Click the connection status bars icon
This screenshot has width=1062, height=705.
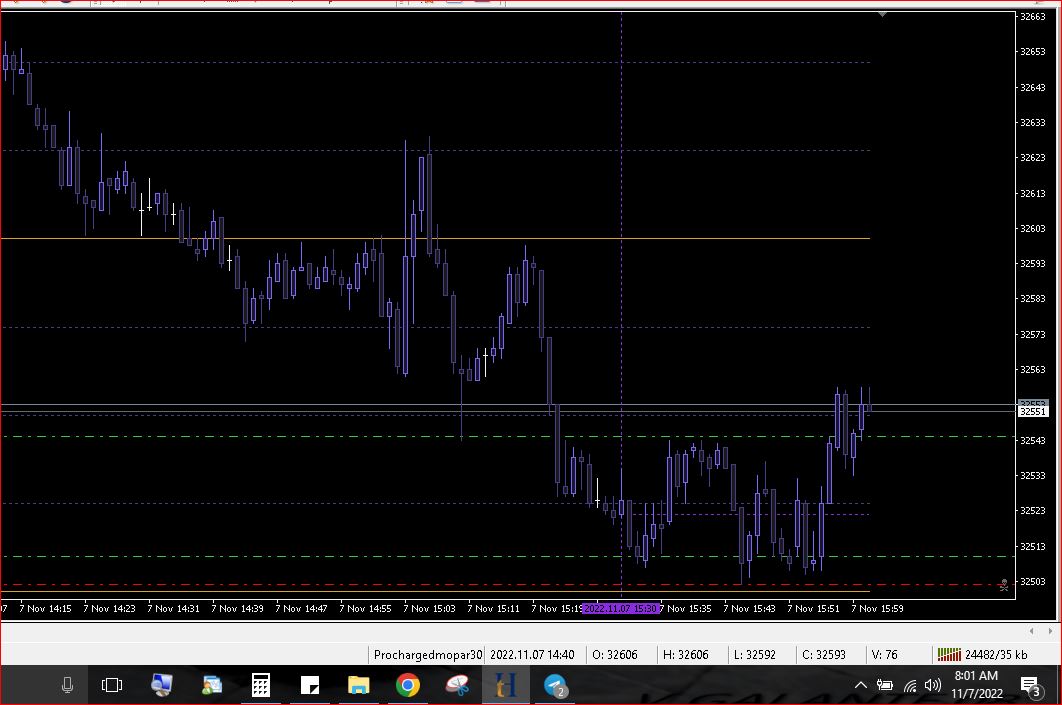pos(948,655)
